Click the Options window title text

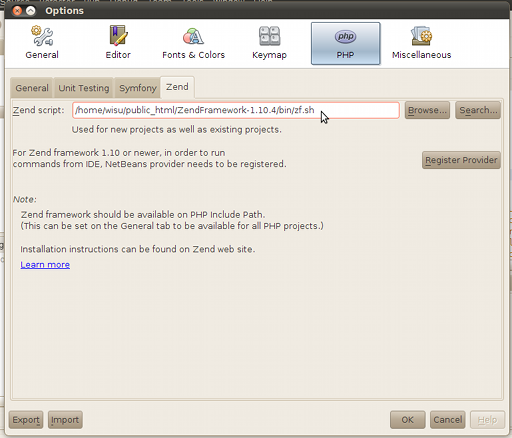[x=64, y=11]
